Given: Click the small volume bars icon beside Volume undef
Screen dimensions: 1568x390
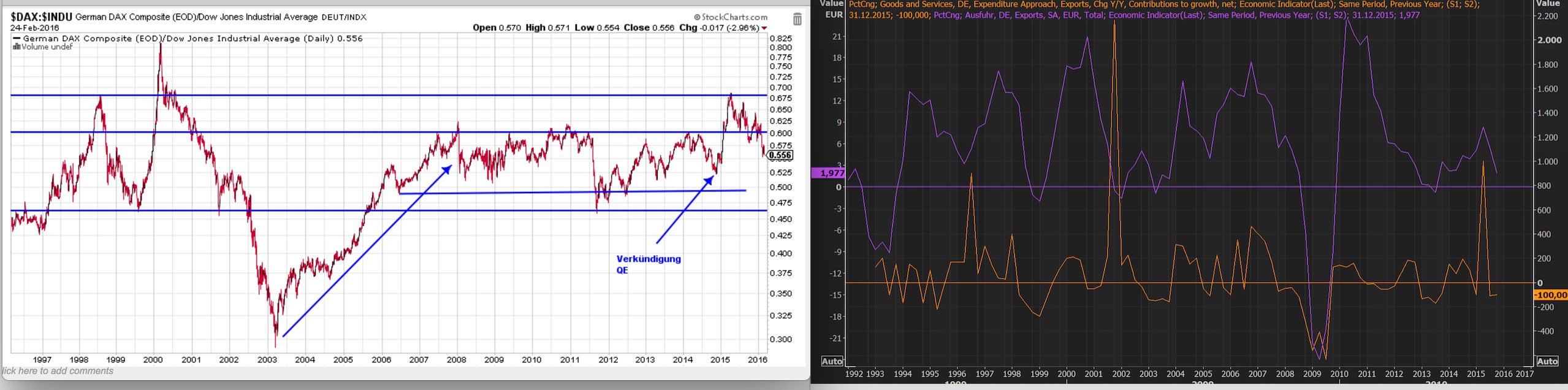Looking at the screenshot, I should [17, 47].
